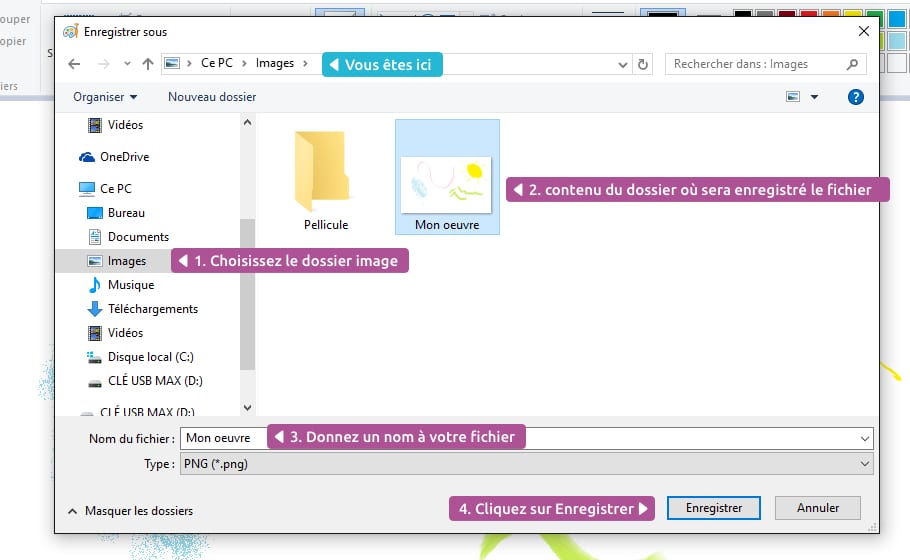Pick the blue color swatch in Paint
The width and height of the screenshot is (910, 560).
[x=897, y=17]
